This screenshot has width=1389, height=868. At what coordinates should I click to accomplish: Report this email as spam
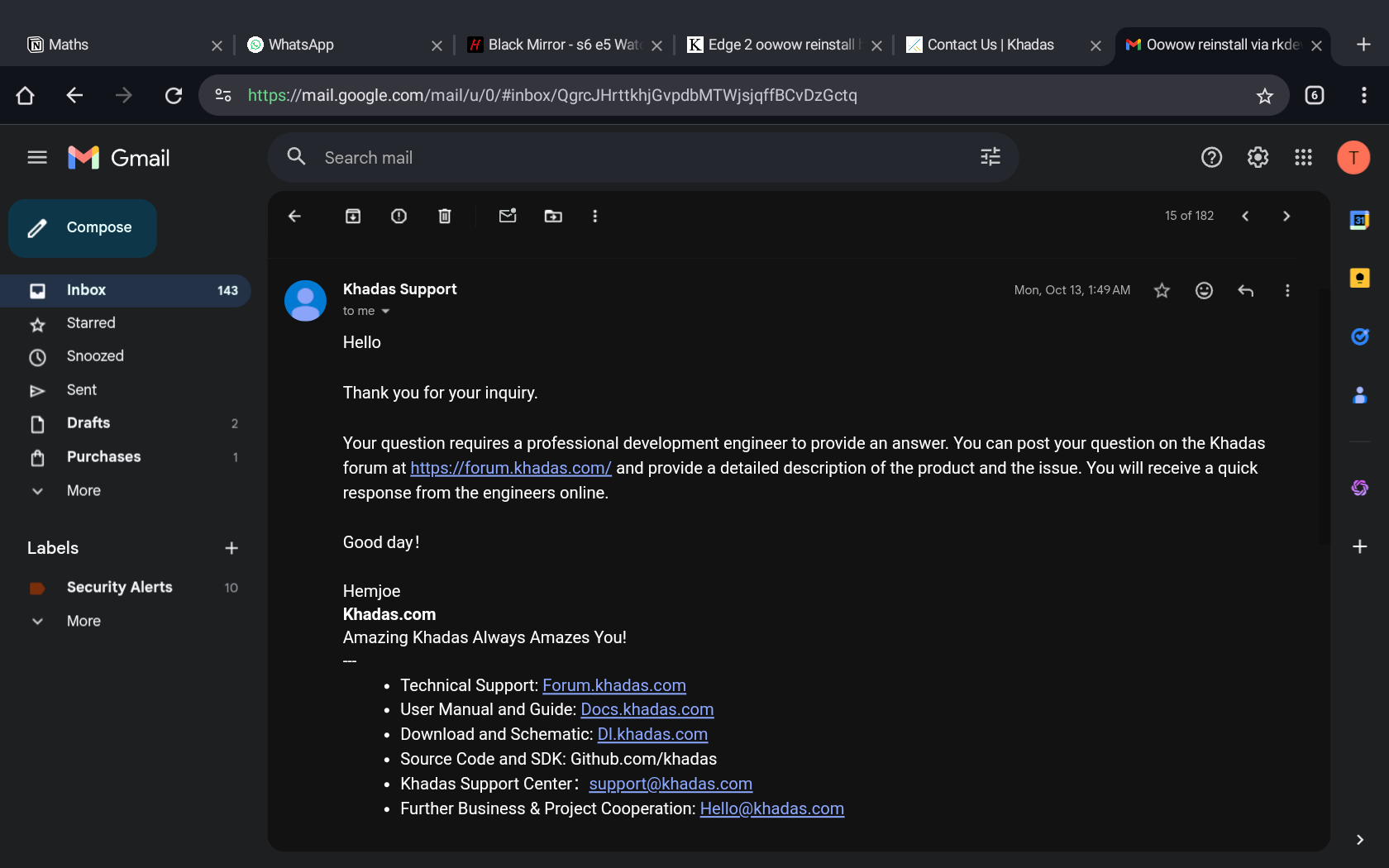pyautogui.click(x=399, y=217)
